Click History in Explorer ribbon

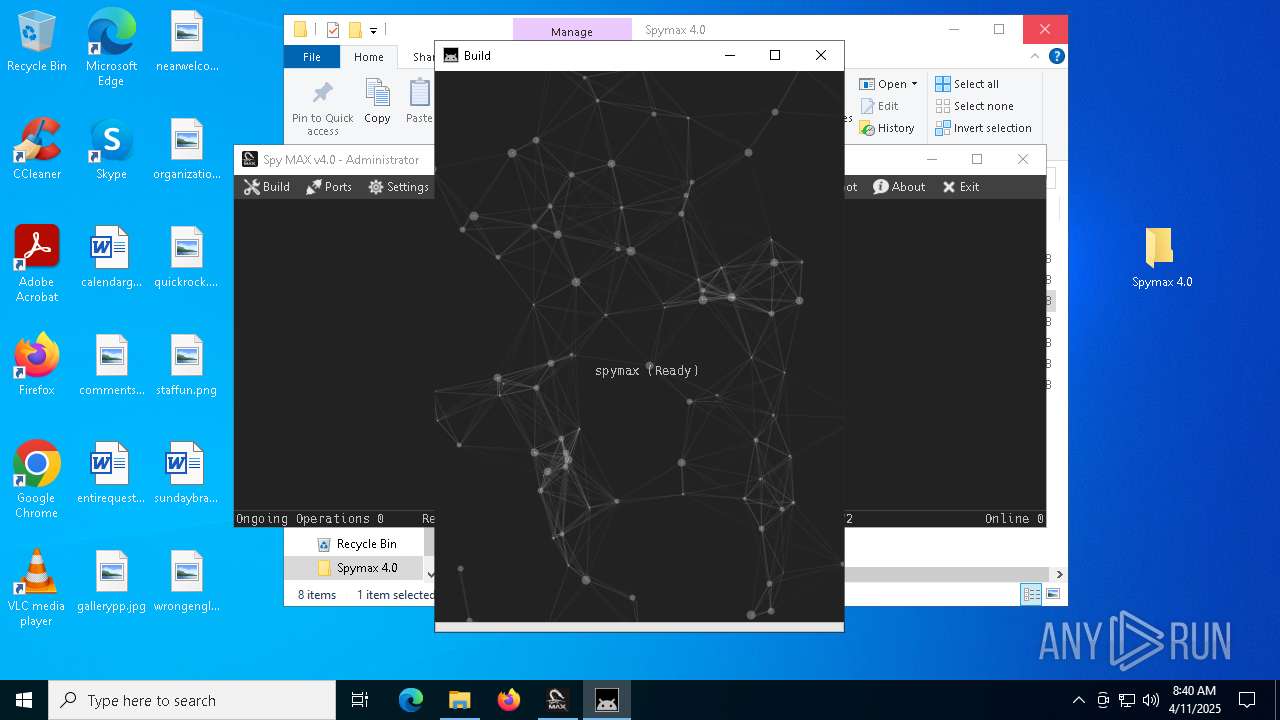(x=887, y=128)
